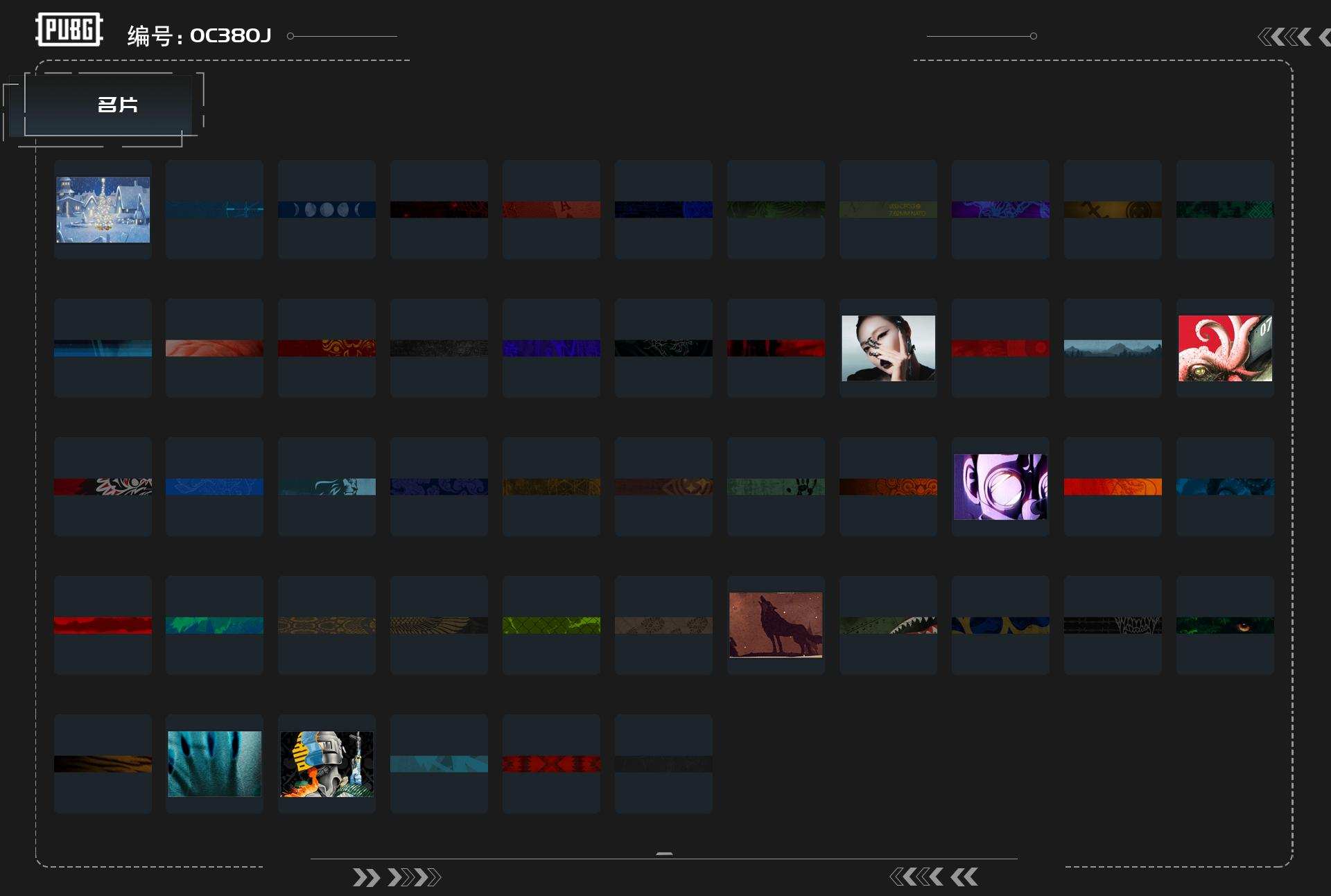This screenshot has width=1331, height=896.
Task: Select the helmet soldier artwork card
Action: click(x=327, y=764)
